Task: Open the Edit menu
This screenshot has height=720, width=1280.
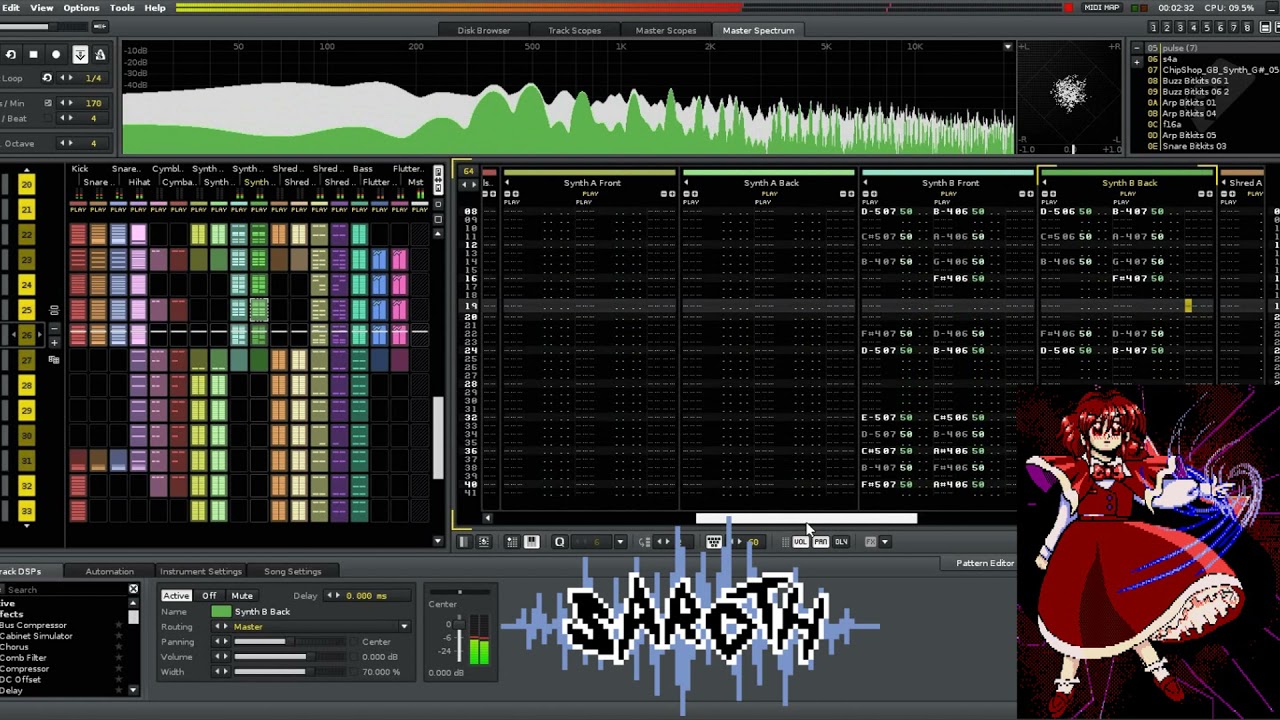Action: click(11, 8)
